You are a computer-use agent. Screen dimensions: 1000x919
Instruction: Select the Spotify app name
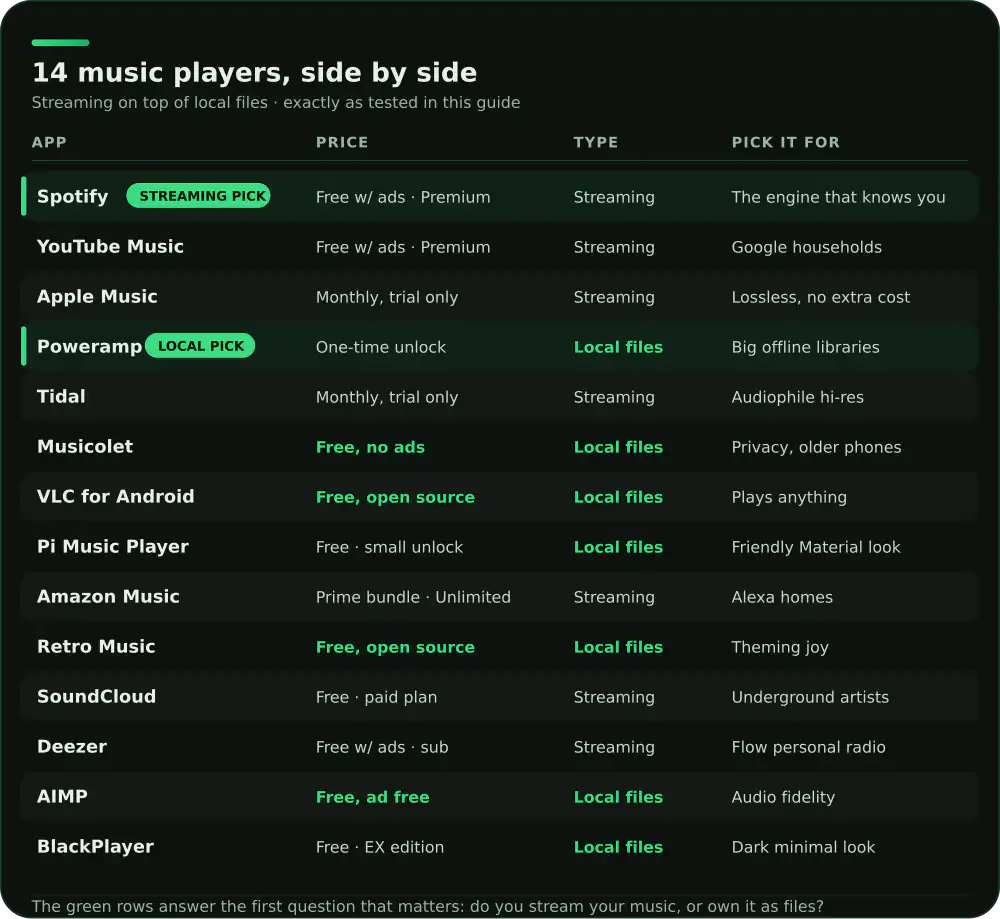(73, 196)
